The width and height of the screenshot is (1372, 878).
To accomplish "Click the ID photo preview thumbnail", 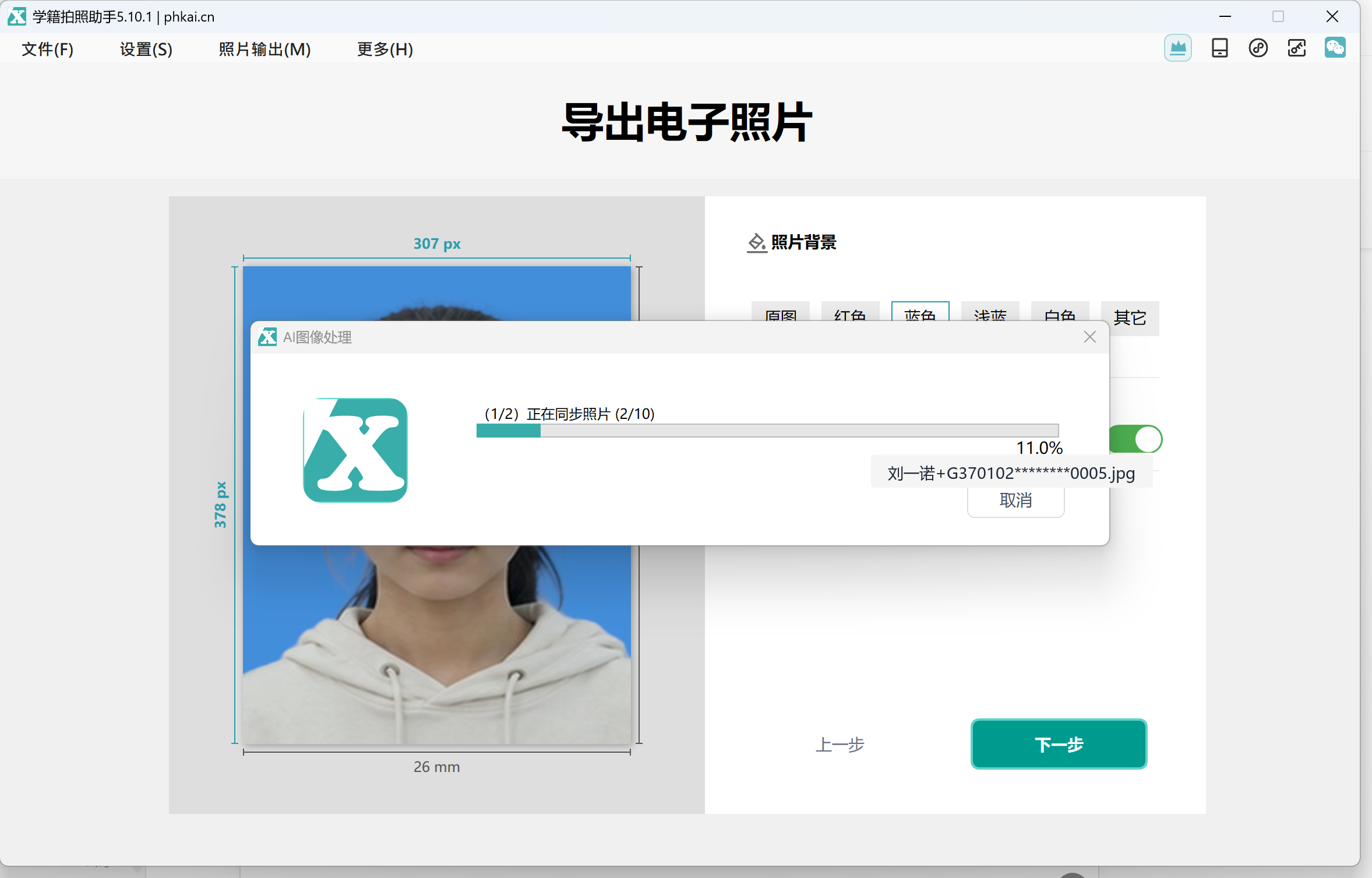I will [436, 505].
